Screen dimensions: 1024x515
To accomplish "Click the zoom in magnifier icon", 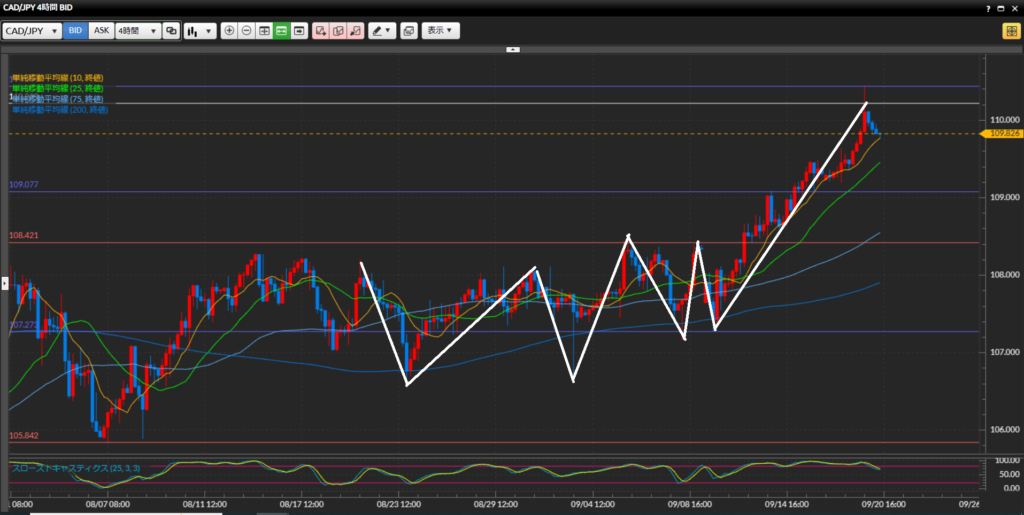I will 230,31.
